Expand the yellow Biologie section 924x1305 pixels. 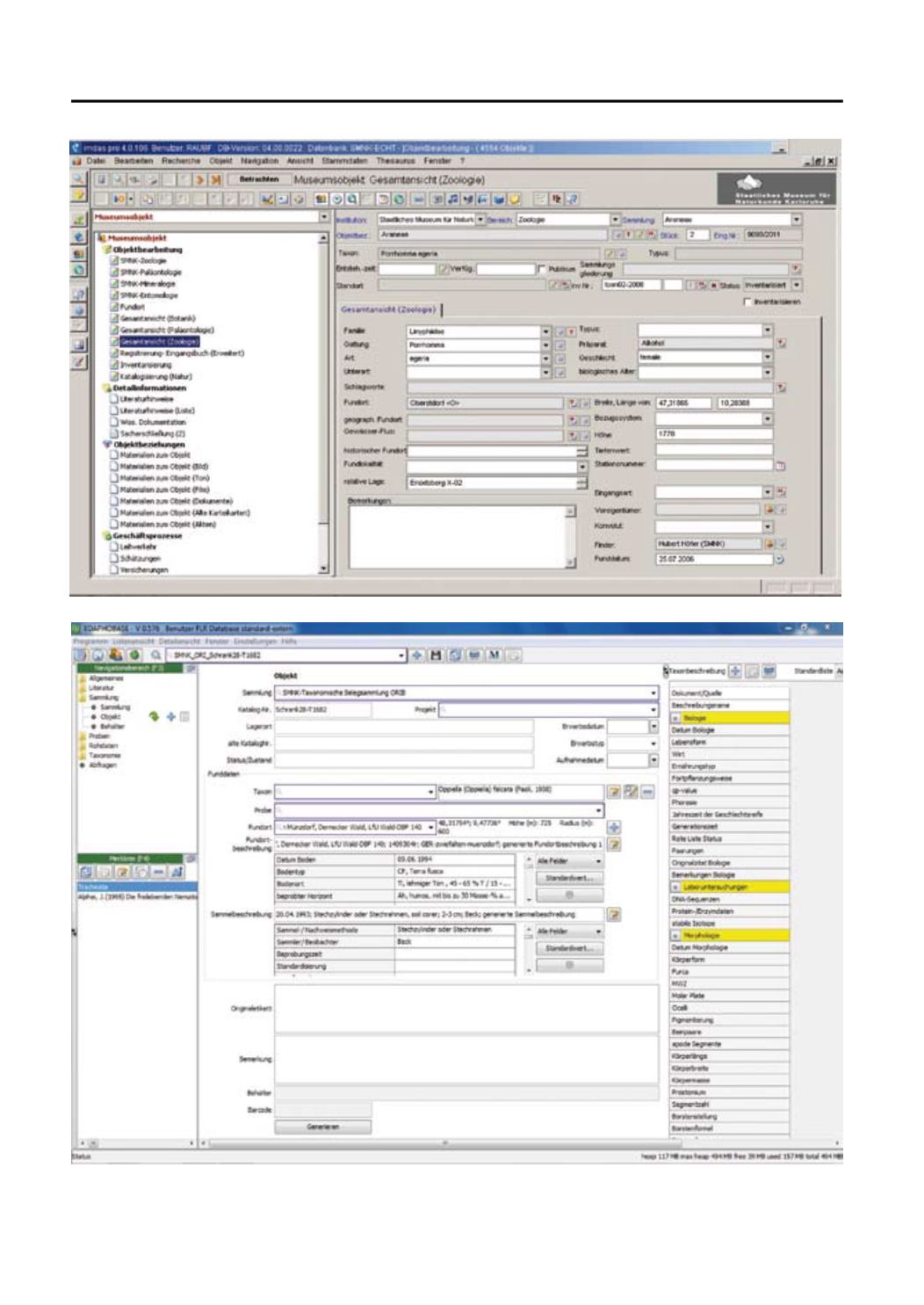pos(675,718)
